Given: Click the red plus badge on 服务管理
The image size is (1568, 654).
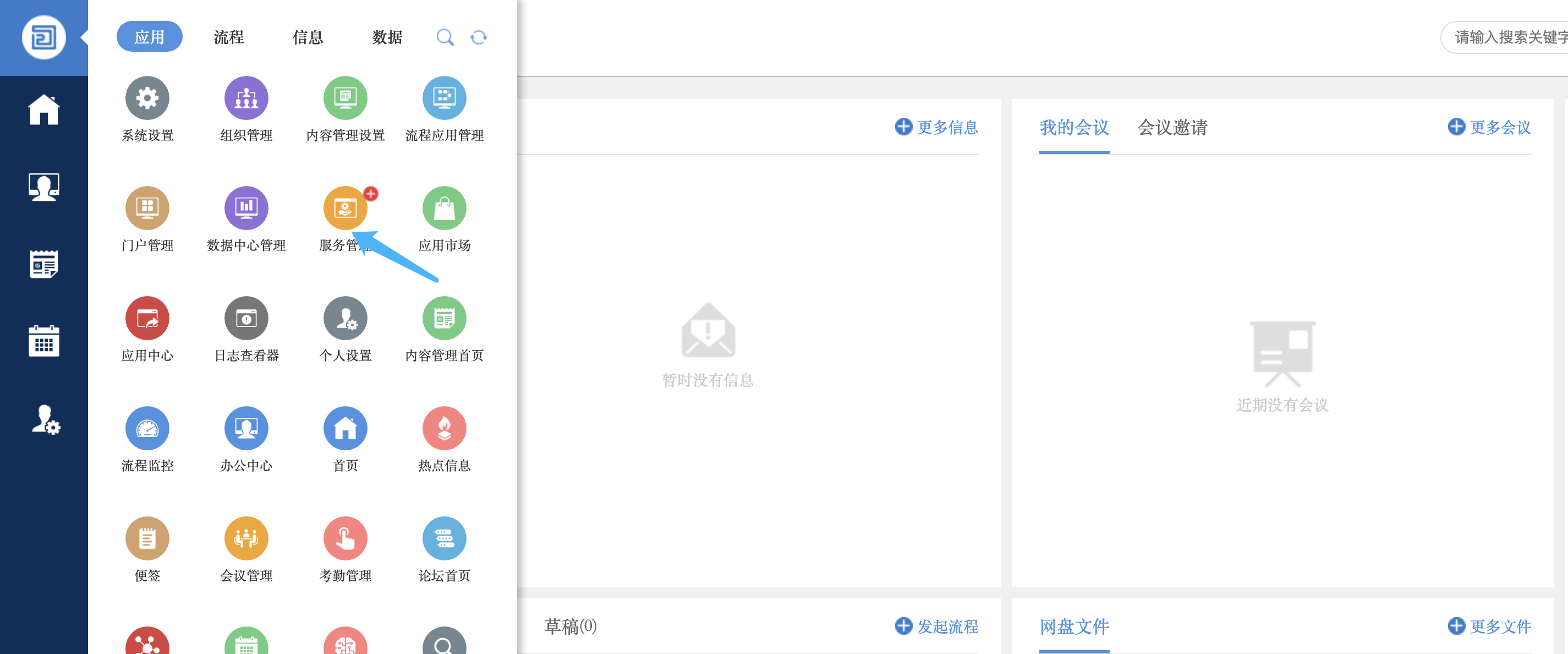Looking at the screenshot, I should click(x=371, y=194).
